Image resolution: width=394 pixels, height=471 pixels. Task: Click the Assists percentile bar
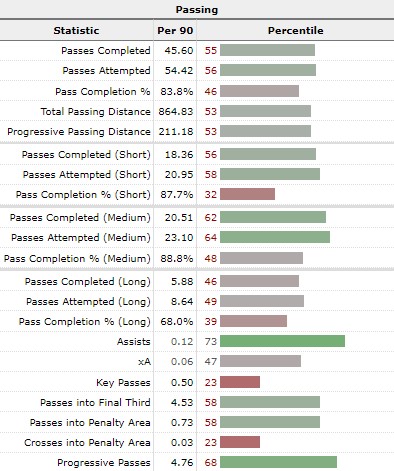[x=282, y=341]
